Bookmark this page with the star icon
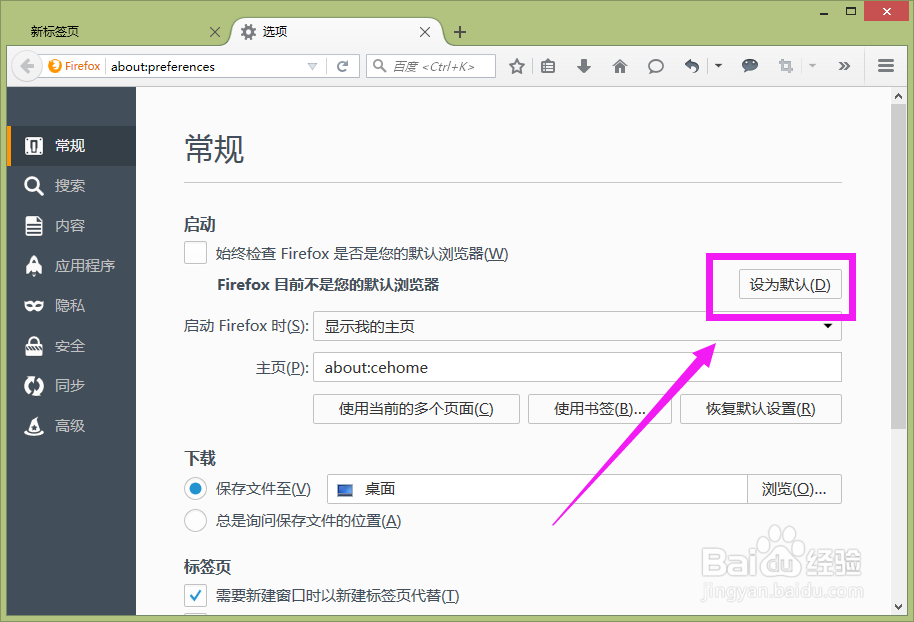 tap(516, 66)
